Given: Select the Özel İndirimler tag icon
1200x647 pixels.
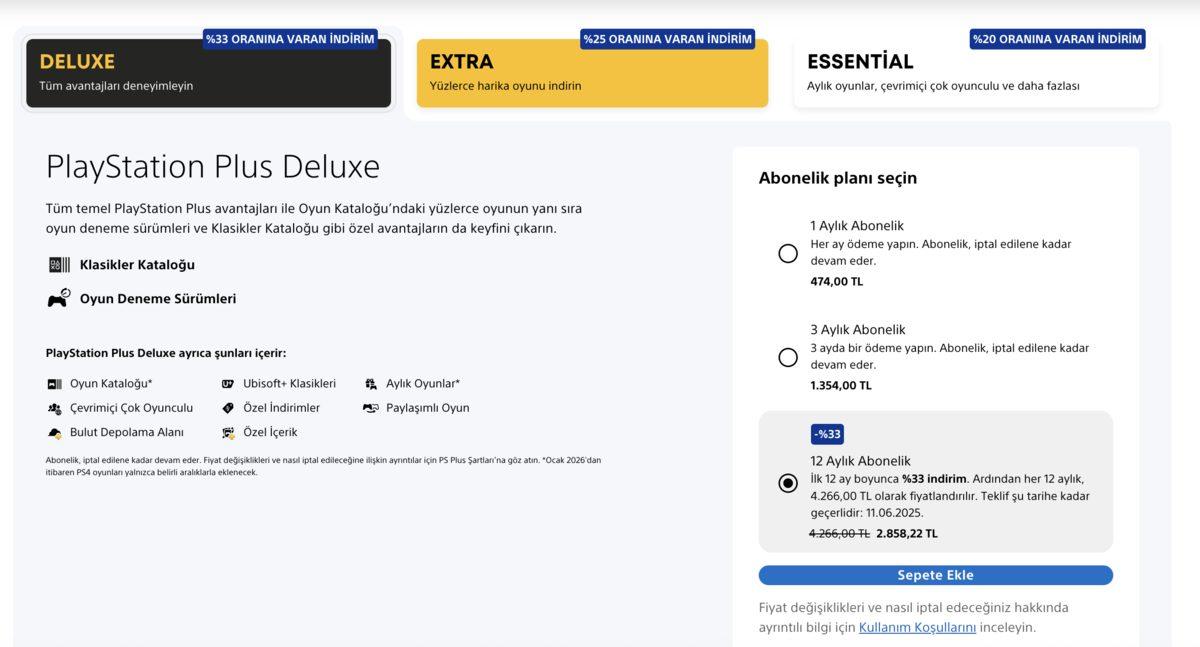Looking at the screenshot, I should (x=229, y=408).
